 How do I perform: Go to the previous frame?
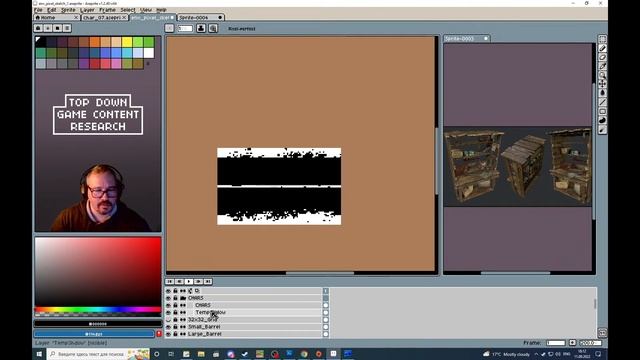pos(179,282)
